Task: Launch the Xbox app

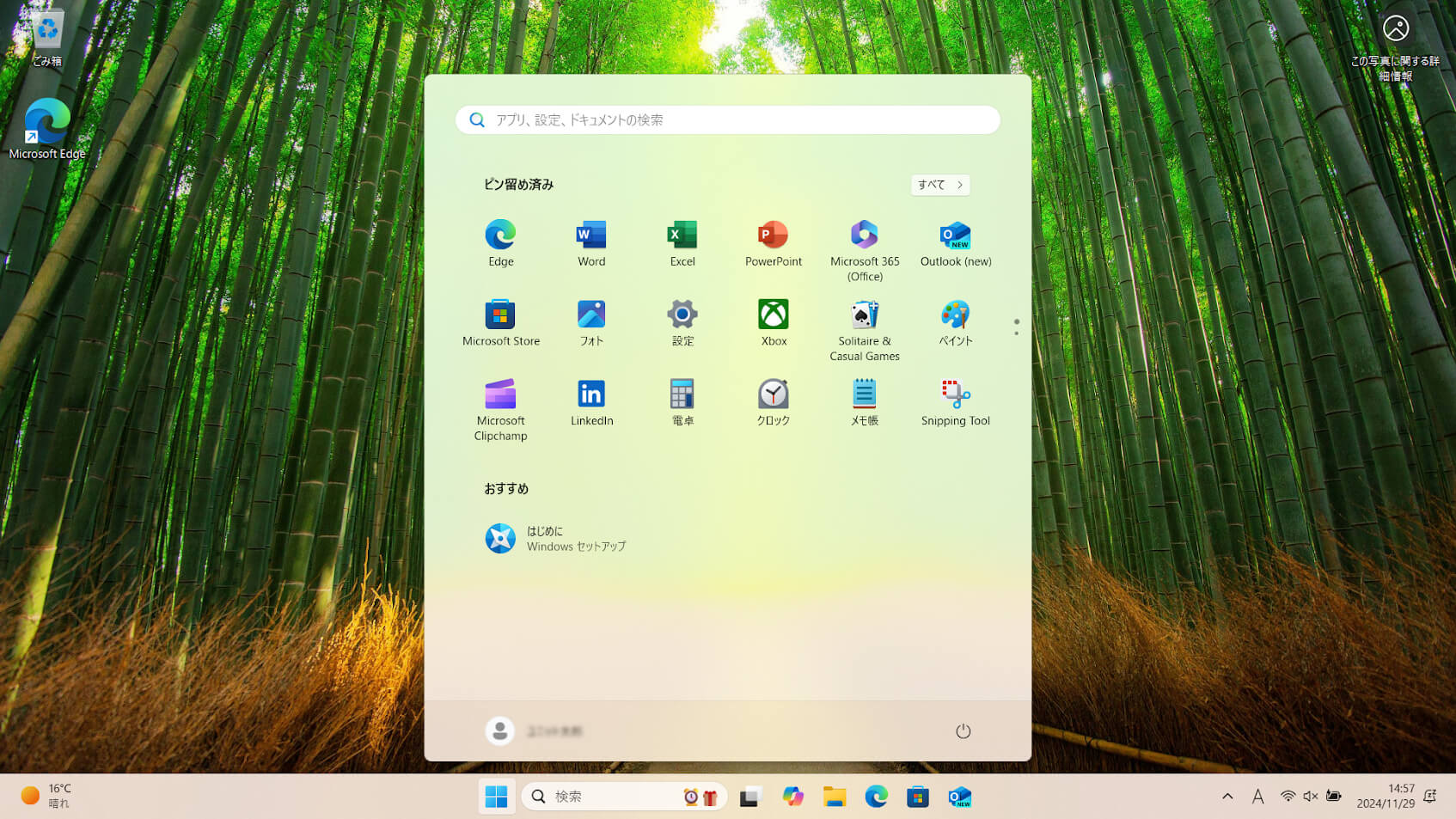Action: 774,323
